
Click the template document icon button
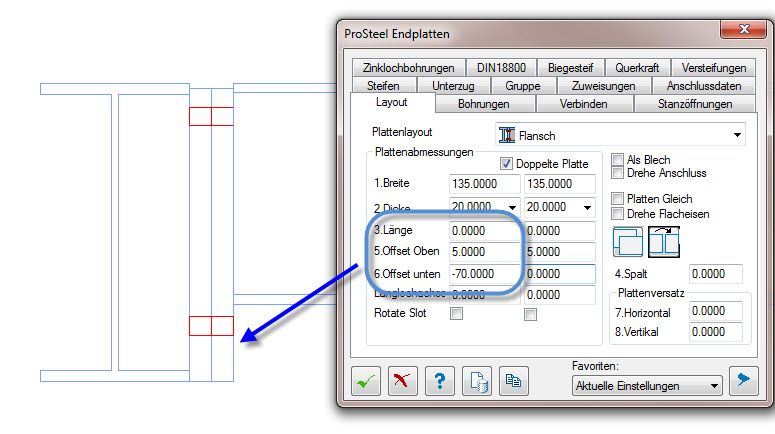click(477, 381)
